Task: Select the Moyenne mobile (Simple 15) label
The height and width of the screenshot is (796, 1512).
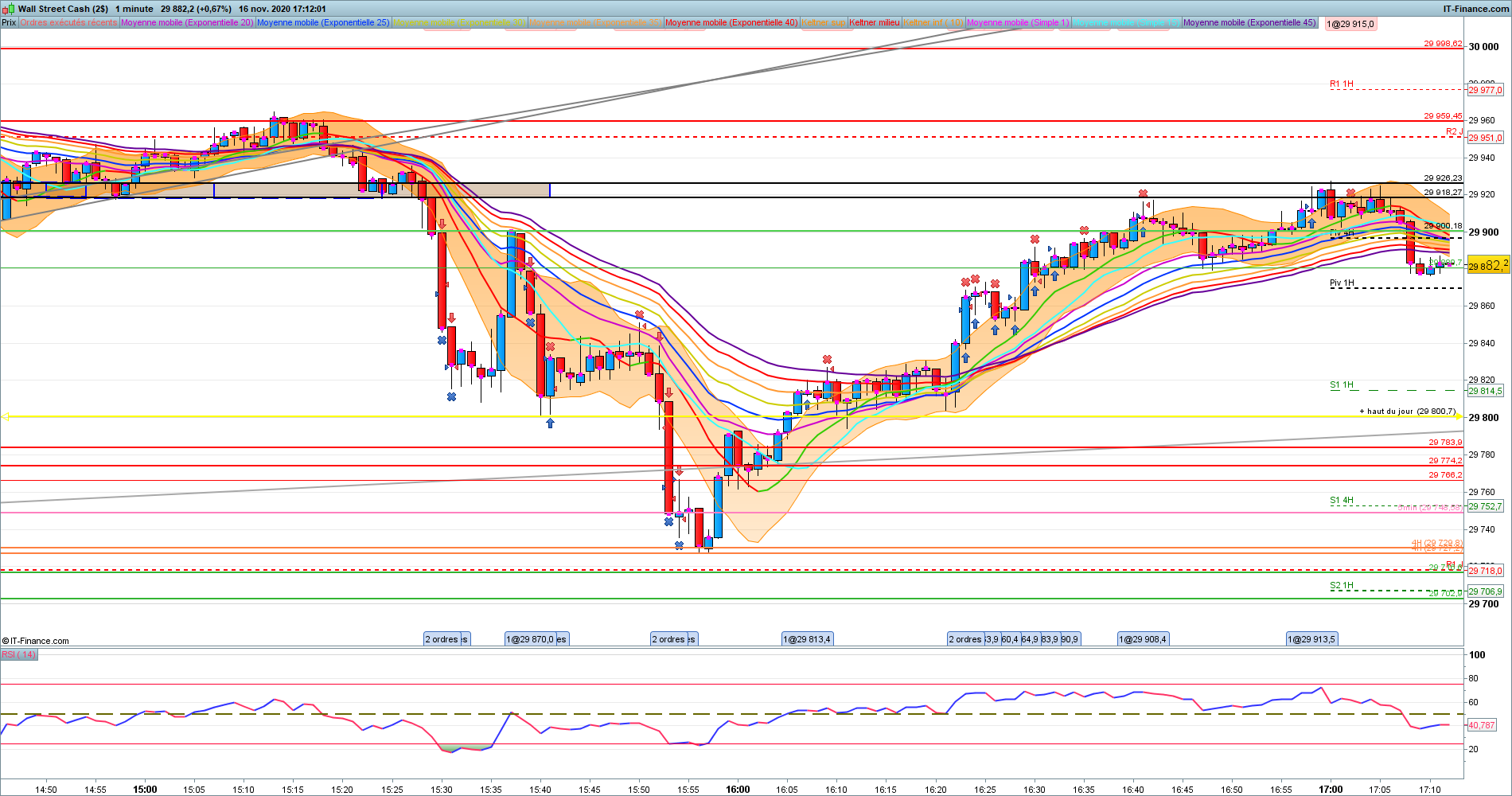Action: click(1126, 22)
